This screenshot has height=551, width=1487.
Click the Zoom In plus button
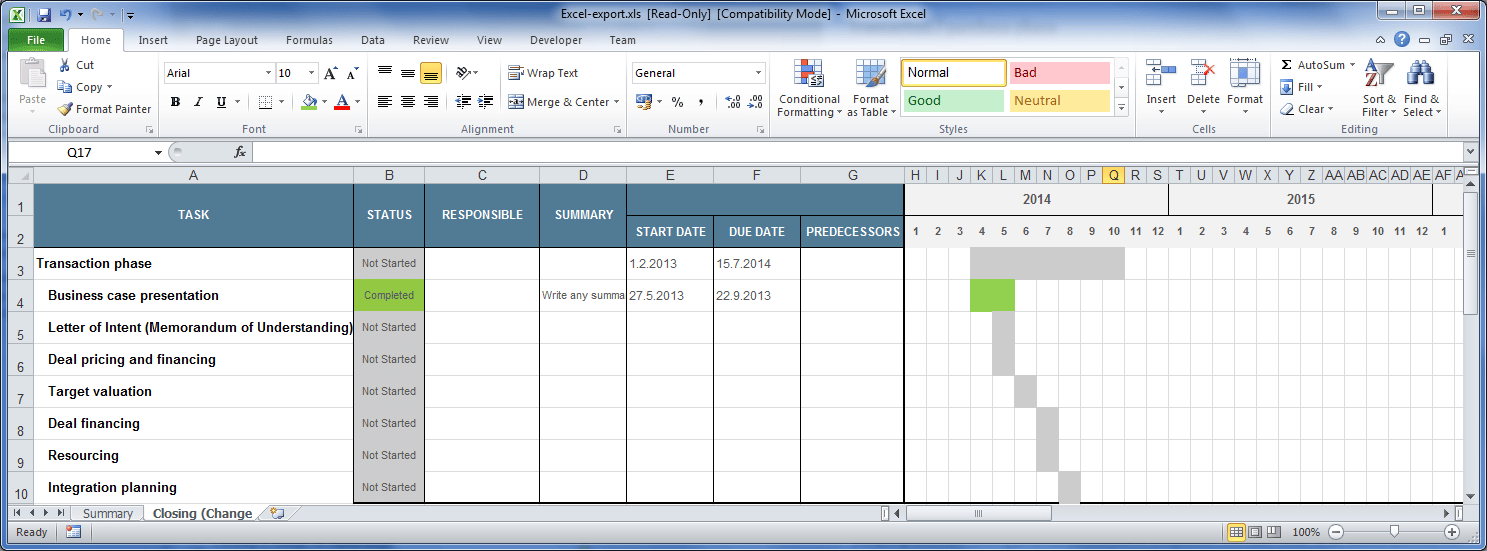(1451, 532)
